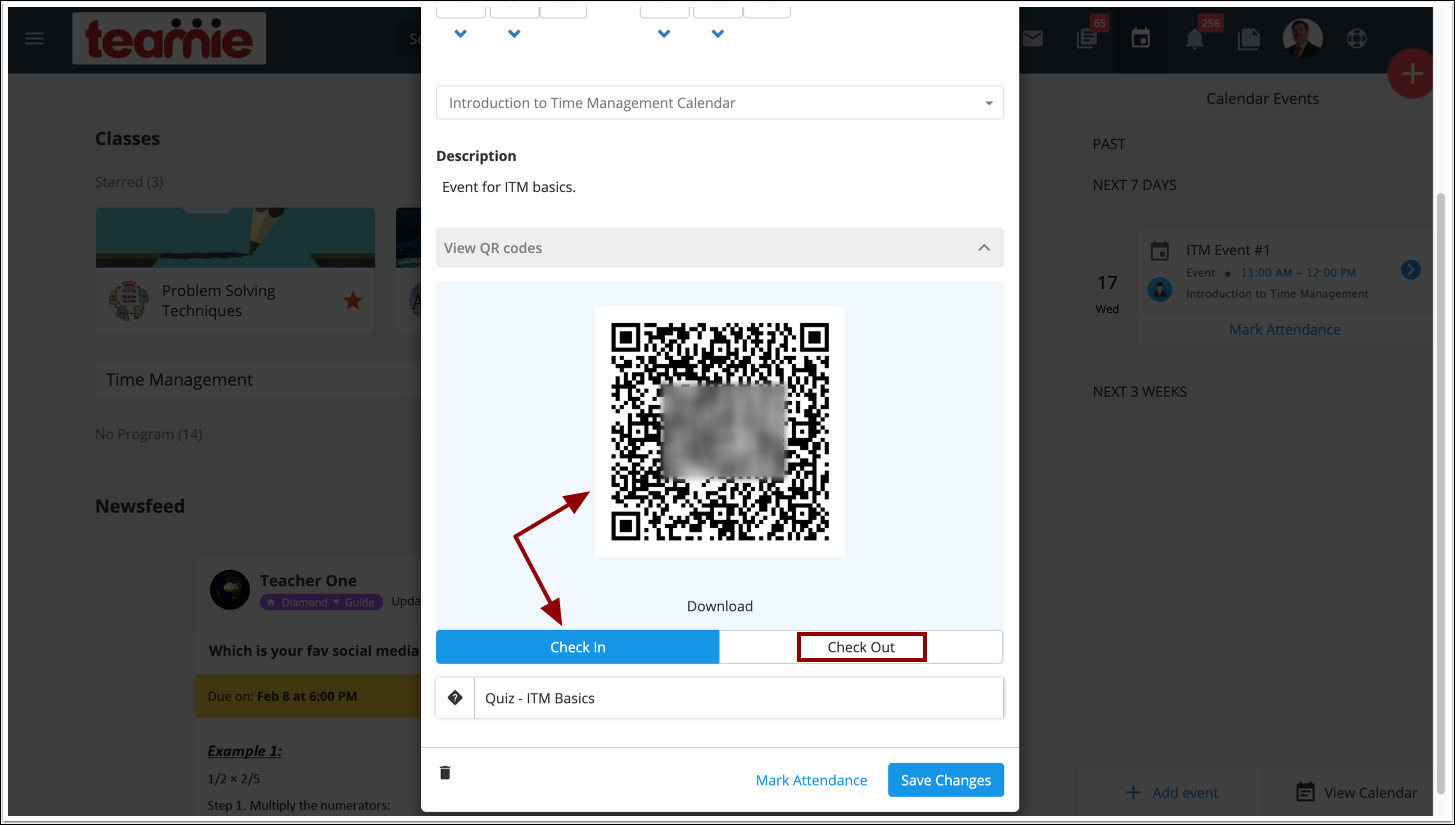
Task: Click the QR code image
Action: coord(720,432)
